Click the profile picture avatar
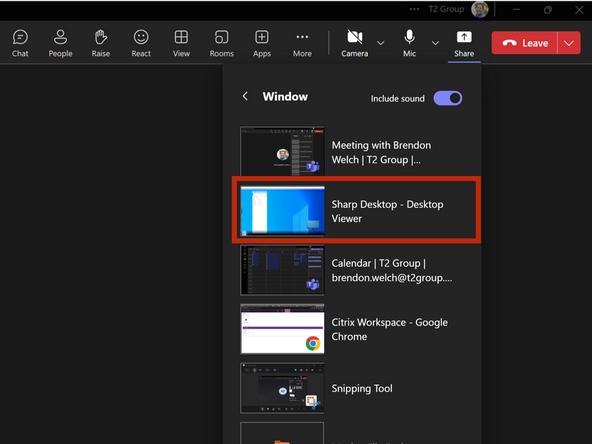592x444 pixels. pyautogui.click(x=479, y=9)
